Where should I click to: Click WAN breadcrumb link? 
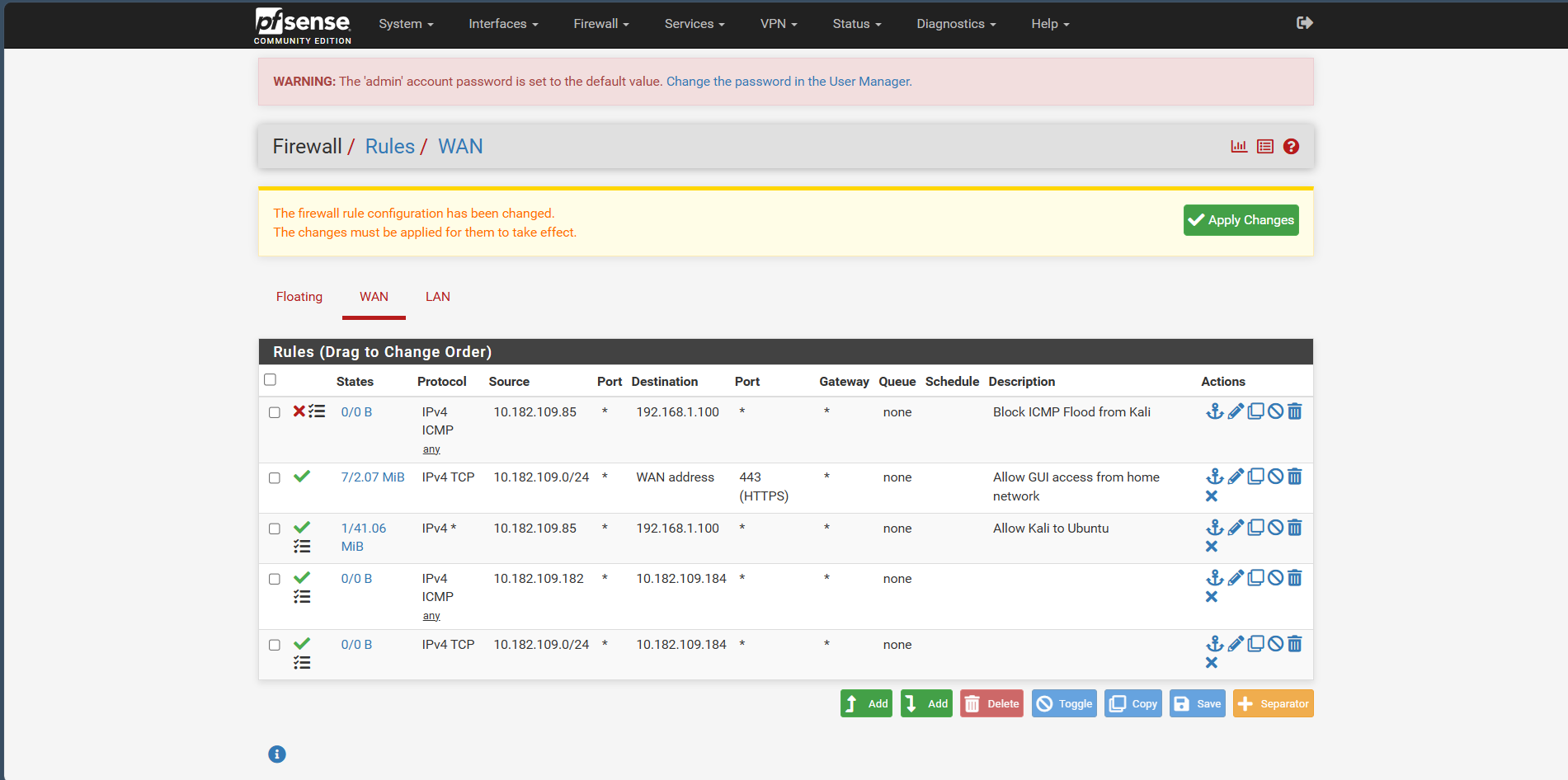coord(460,147)
